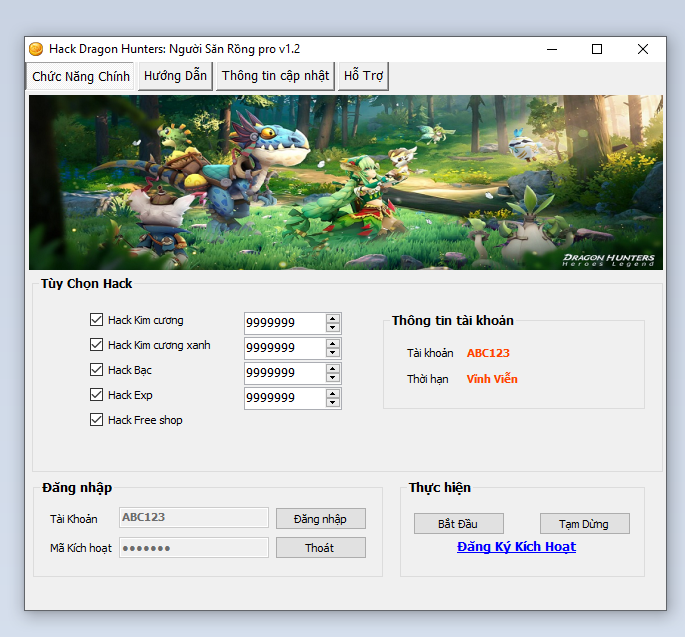Increase Hack Exp value with up arrow
The width and height of the screenshot is (685, 637).
click(333, 393)
